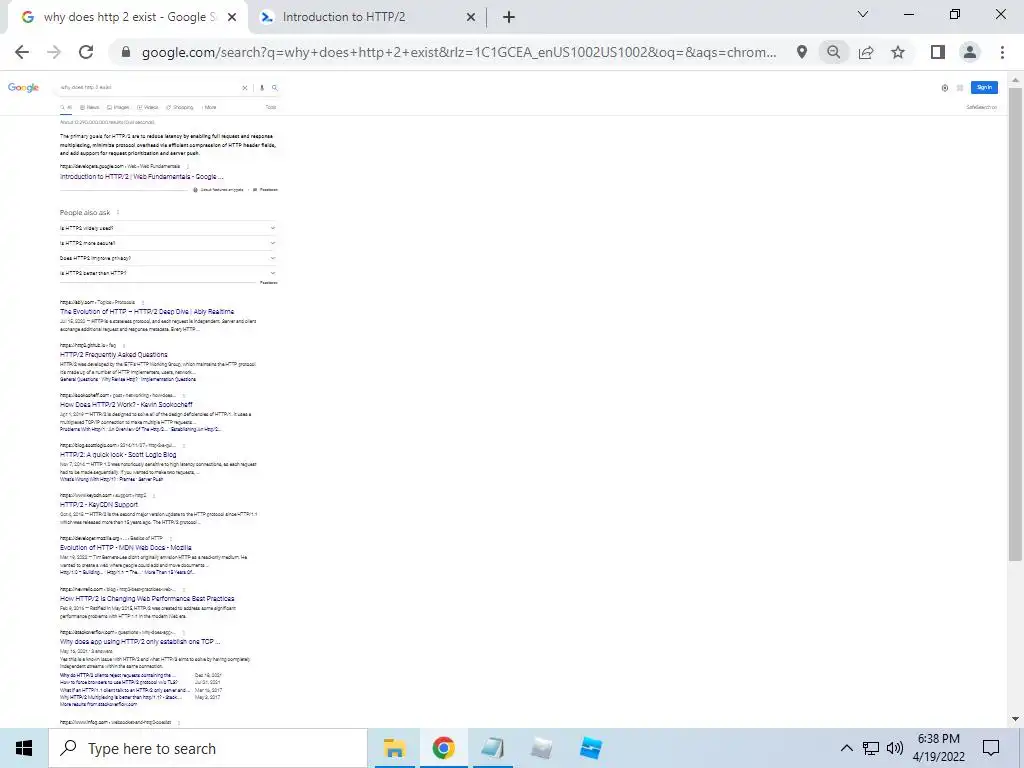The image size is (1024, 768).
Task: Open 'HTTP/2 Frequently Asked Questions' result
Action: coord(114,355)
